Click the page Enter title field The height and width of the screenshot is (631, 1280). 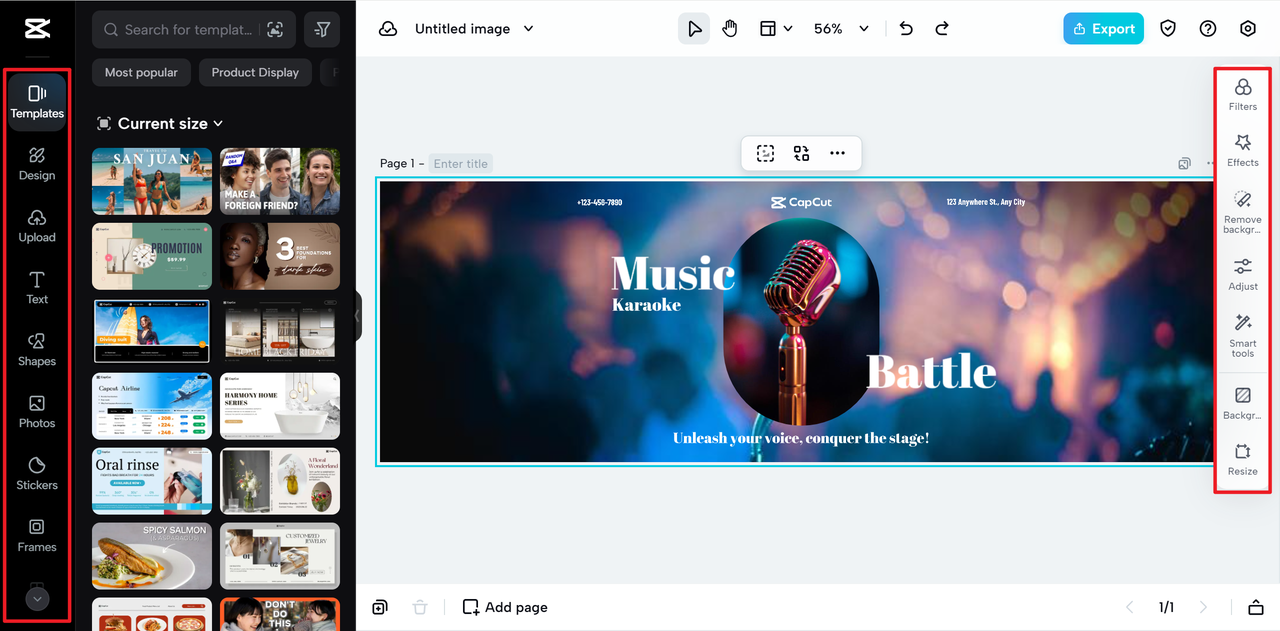pyautogui.click(x=461, y=164)
